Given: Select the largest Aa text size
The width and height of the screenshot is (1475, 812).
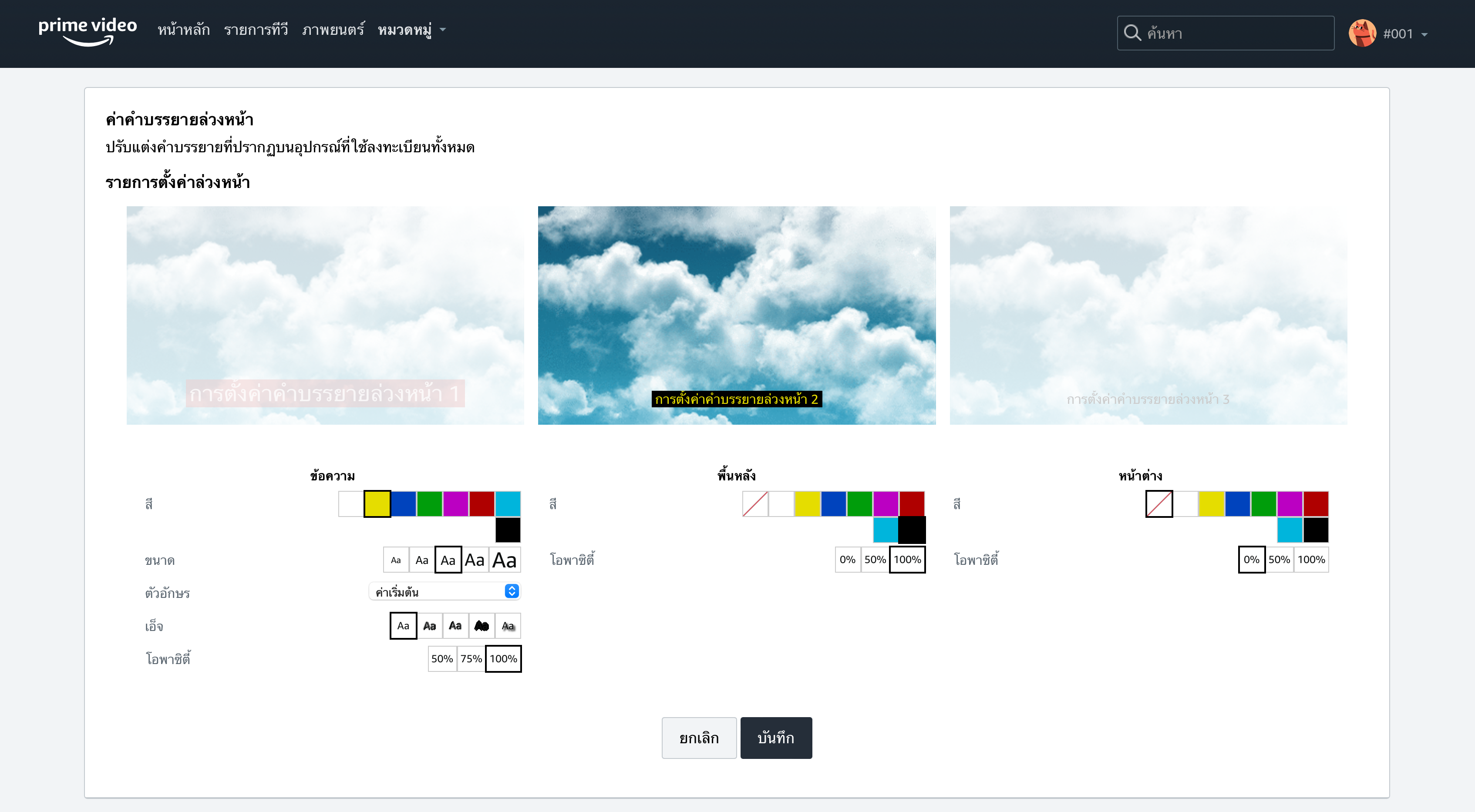Looking at the screenshot, I should click(505, 560).
